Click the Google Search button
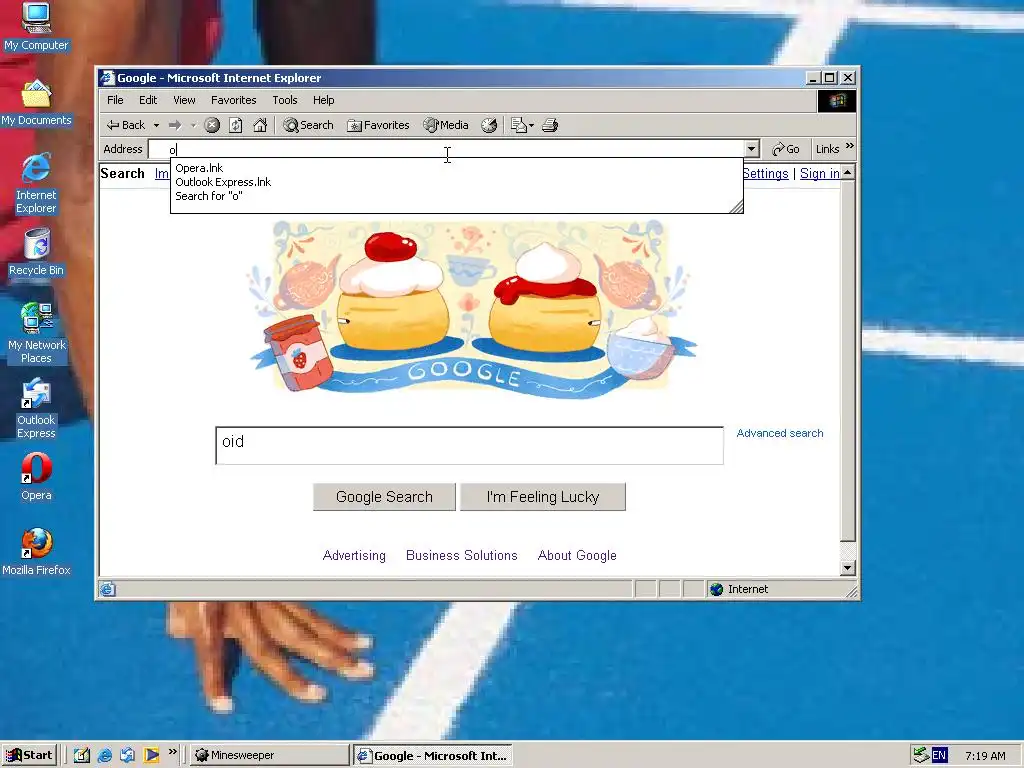This screenshot has width=1024, height=768. [x=384, y=497]
